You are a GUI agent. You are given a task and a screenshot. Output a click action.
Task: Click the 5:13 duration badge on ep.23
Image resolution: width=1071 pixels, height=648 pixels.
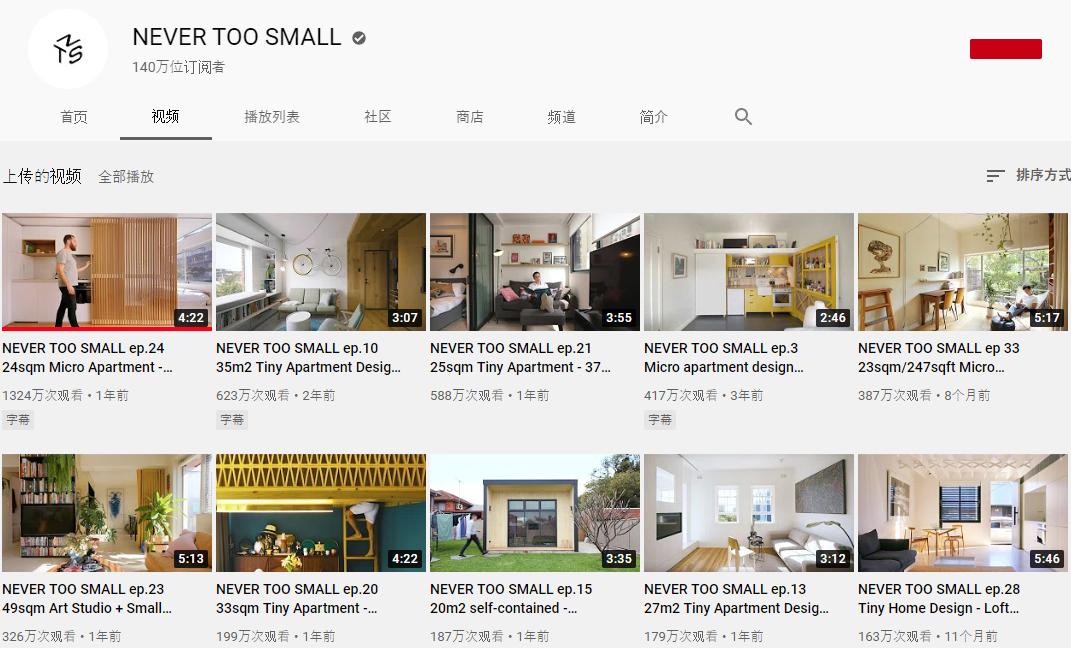[x=191, y=559]
